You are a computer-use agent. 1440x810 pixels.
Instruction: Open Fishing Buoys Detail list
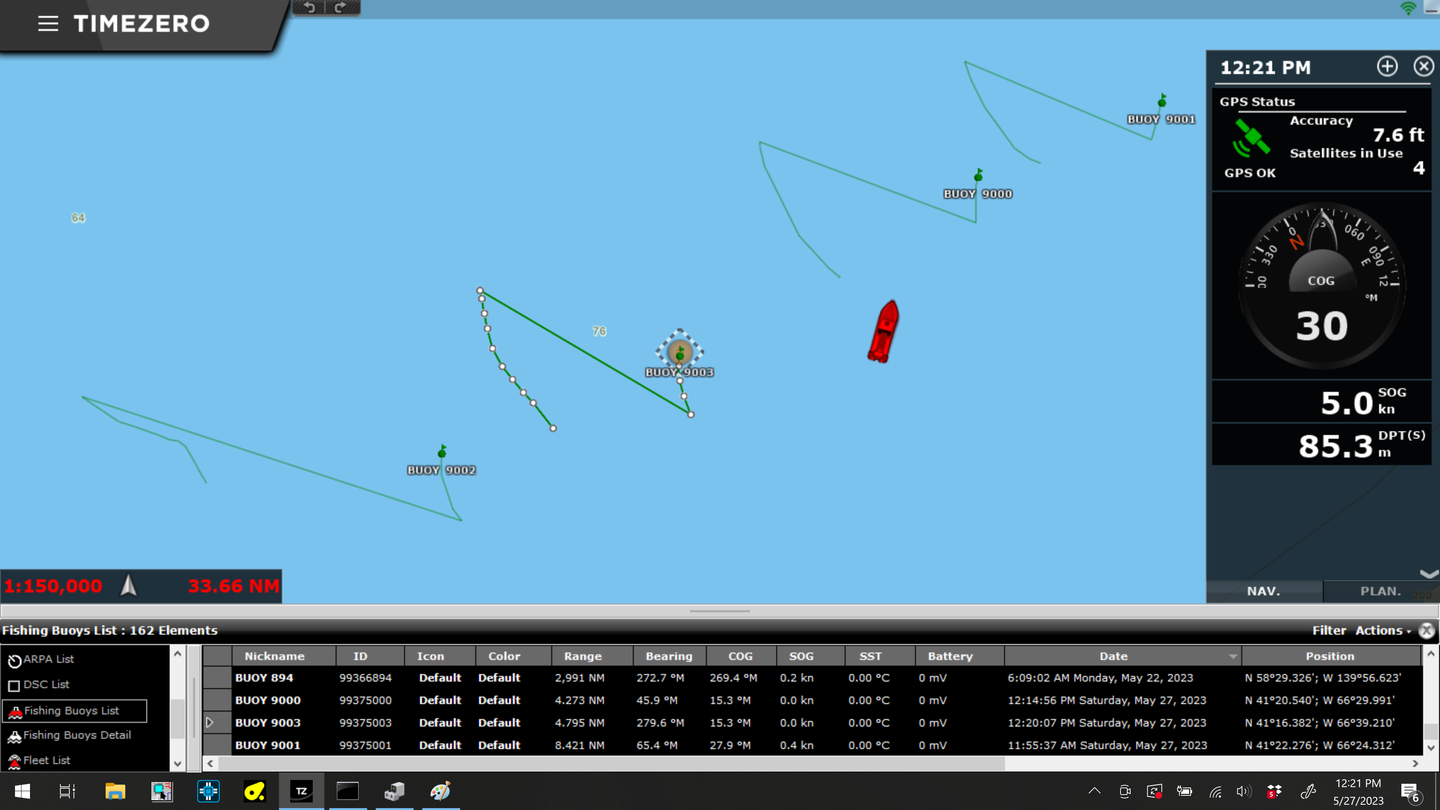(76, 735)
